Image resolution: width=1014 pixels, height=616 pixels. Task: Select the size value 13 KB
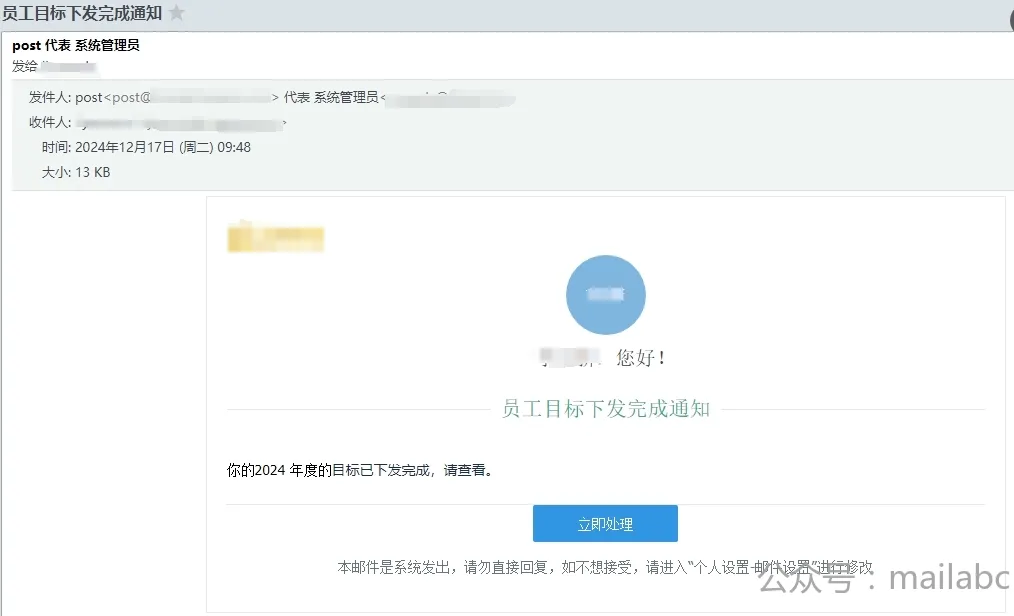pyautogui.click(x=92, y=173)
